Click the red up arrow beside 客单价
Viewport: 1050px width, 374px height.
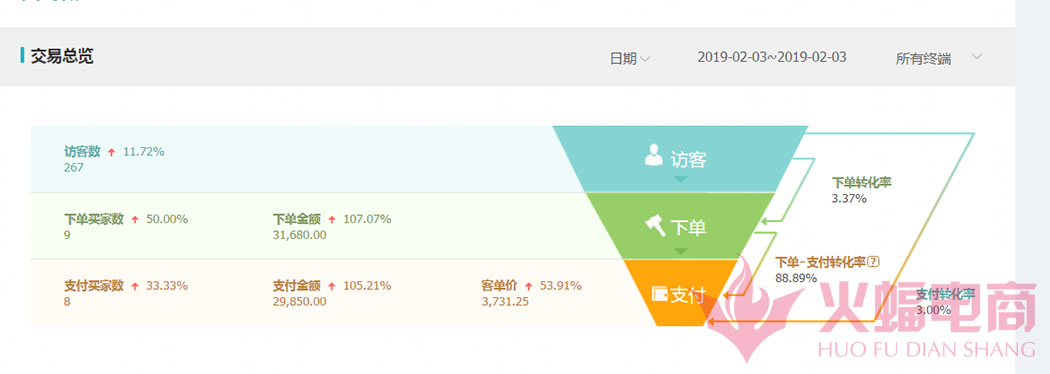pyautogui.click(x=528, y=286)
